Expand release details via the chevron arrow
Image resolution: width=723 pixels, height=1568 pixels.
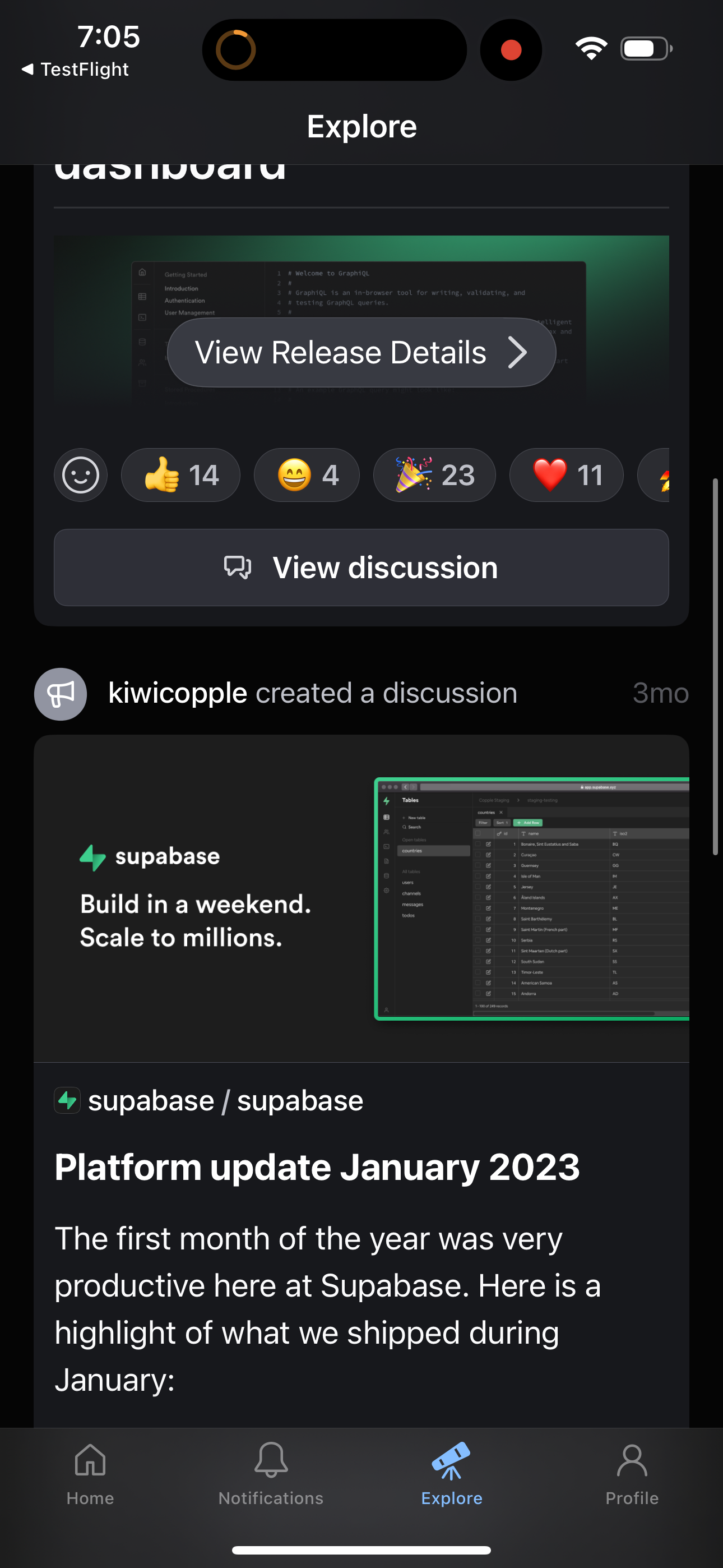point(518,352)
